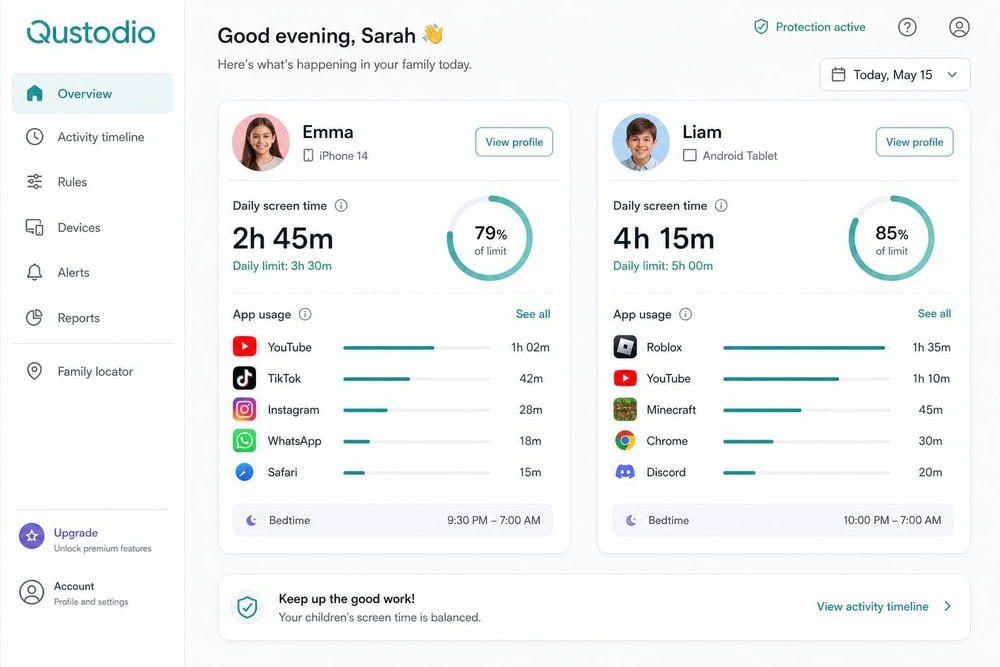Screen dimensions: 1000x667
Task: Click the Roblox usage bar
Action: [807, 348]
